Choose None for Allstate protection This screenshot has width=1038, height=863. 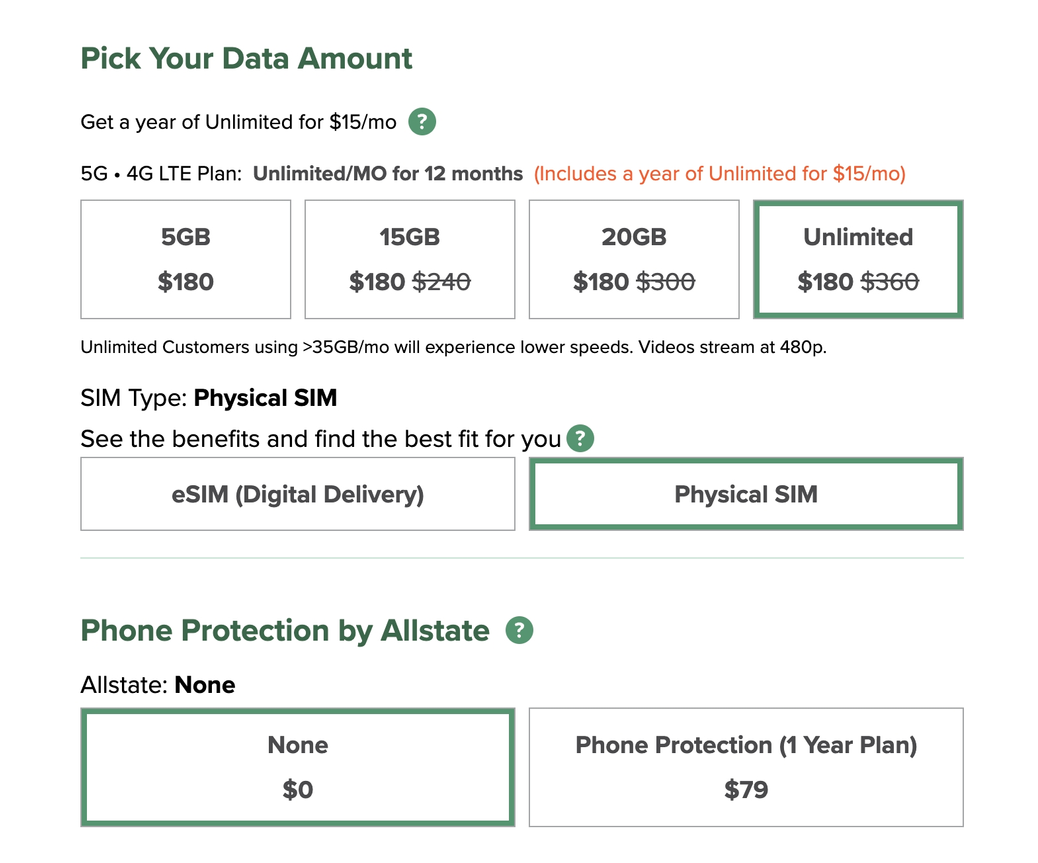[x=298, y=767]
